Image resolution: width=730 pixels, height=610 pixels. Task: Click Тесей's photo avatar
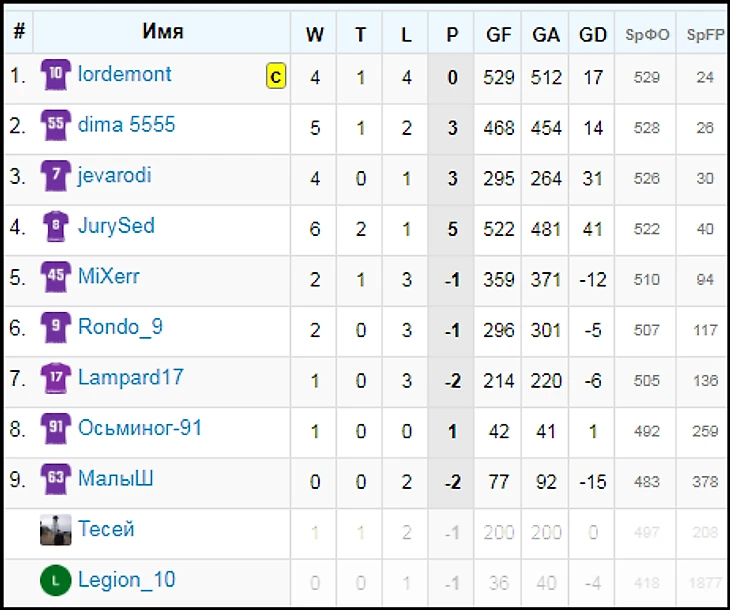pyautogui.click(x=56, y=530)
